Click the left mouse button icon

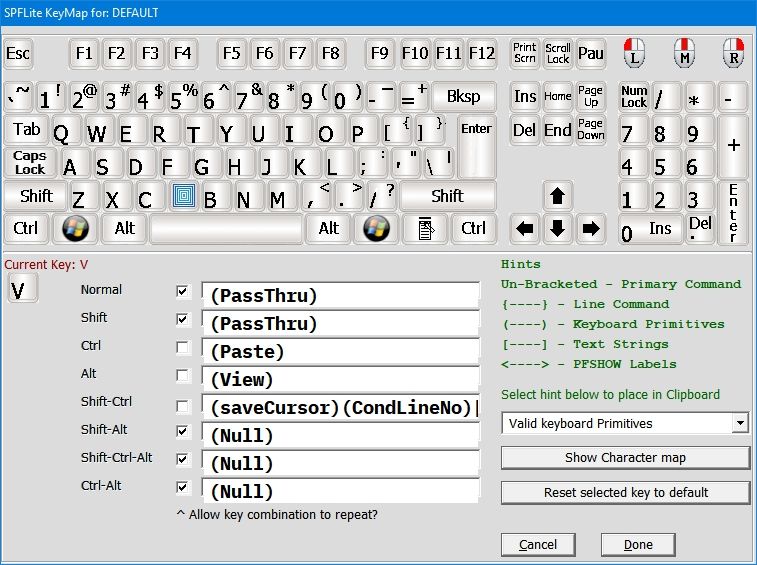click(x=634, y=52)
